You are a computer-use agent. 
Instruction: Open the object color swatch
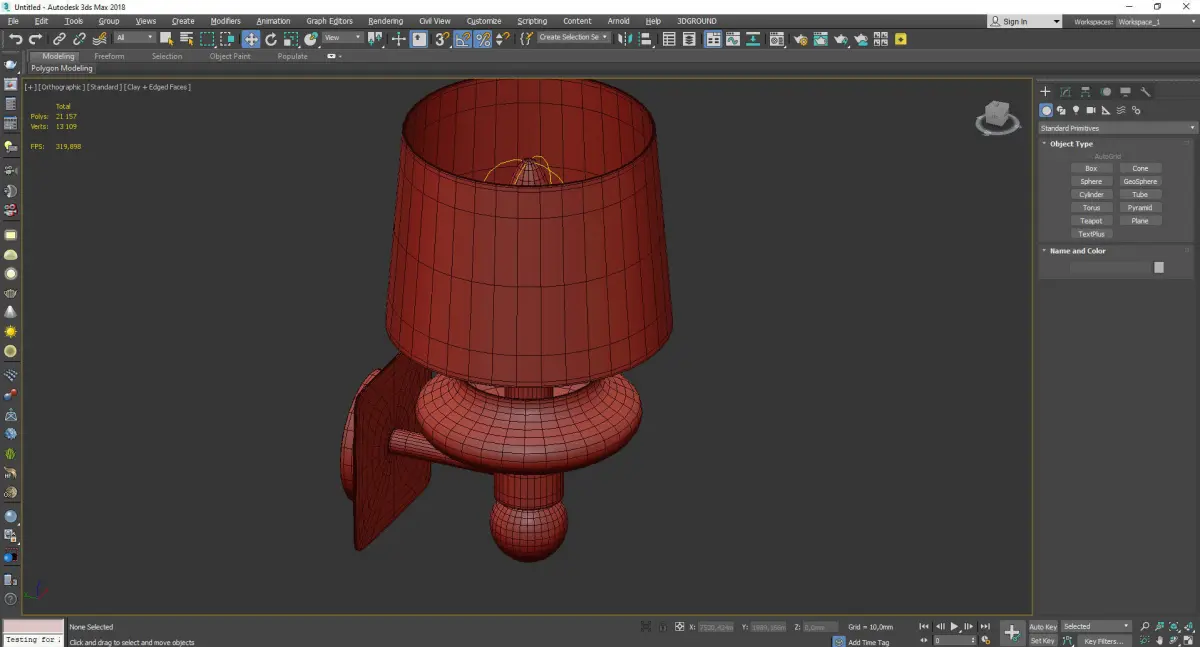point(1159,267)
